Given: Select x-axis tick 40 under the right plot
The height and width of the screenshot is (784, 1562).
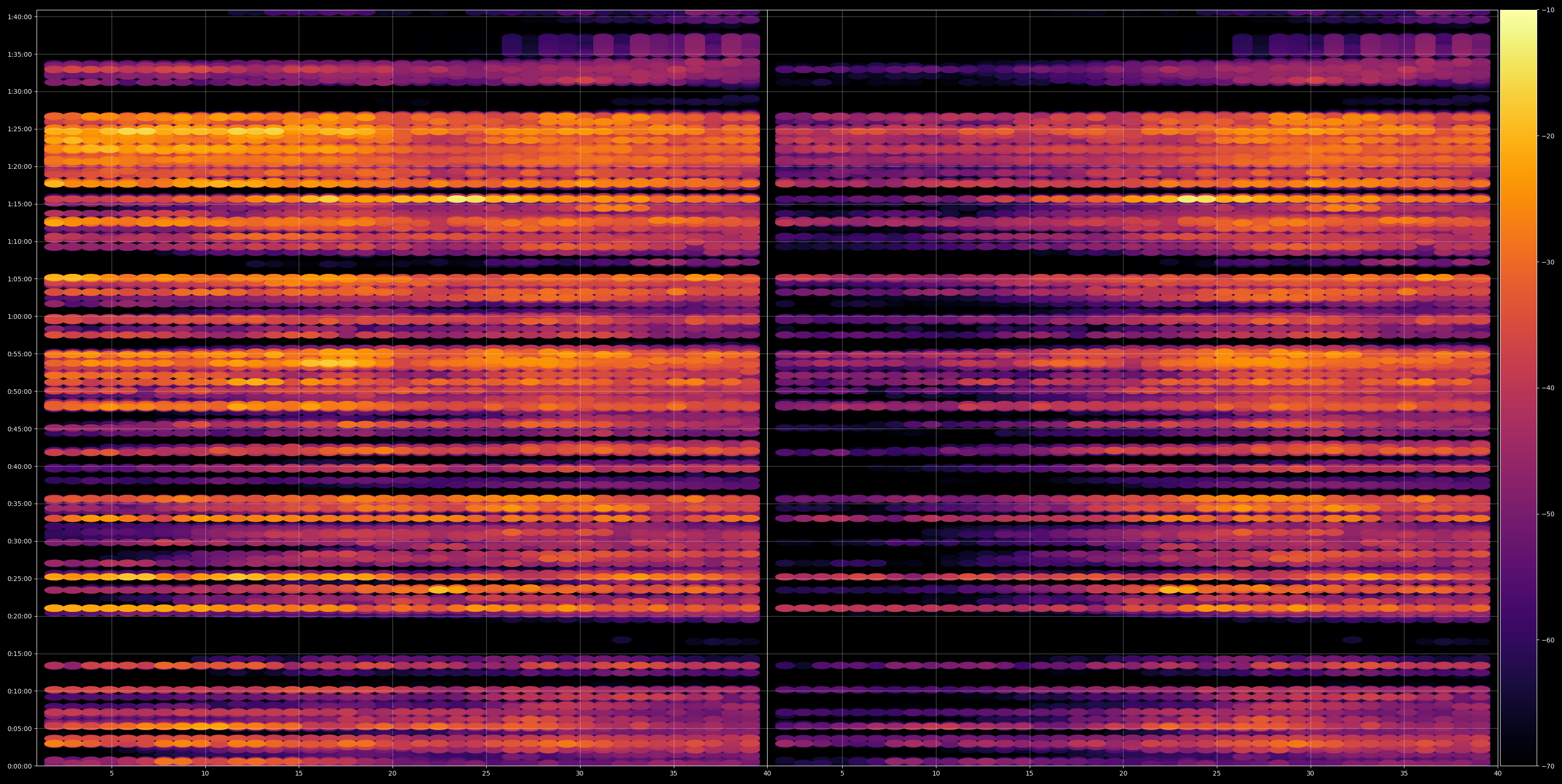Looking at the screenshot, I should tap(1498, 774).
